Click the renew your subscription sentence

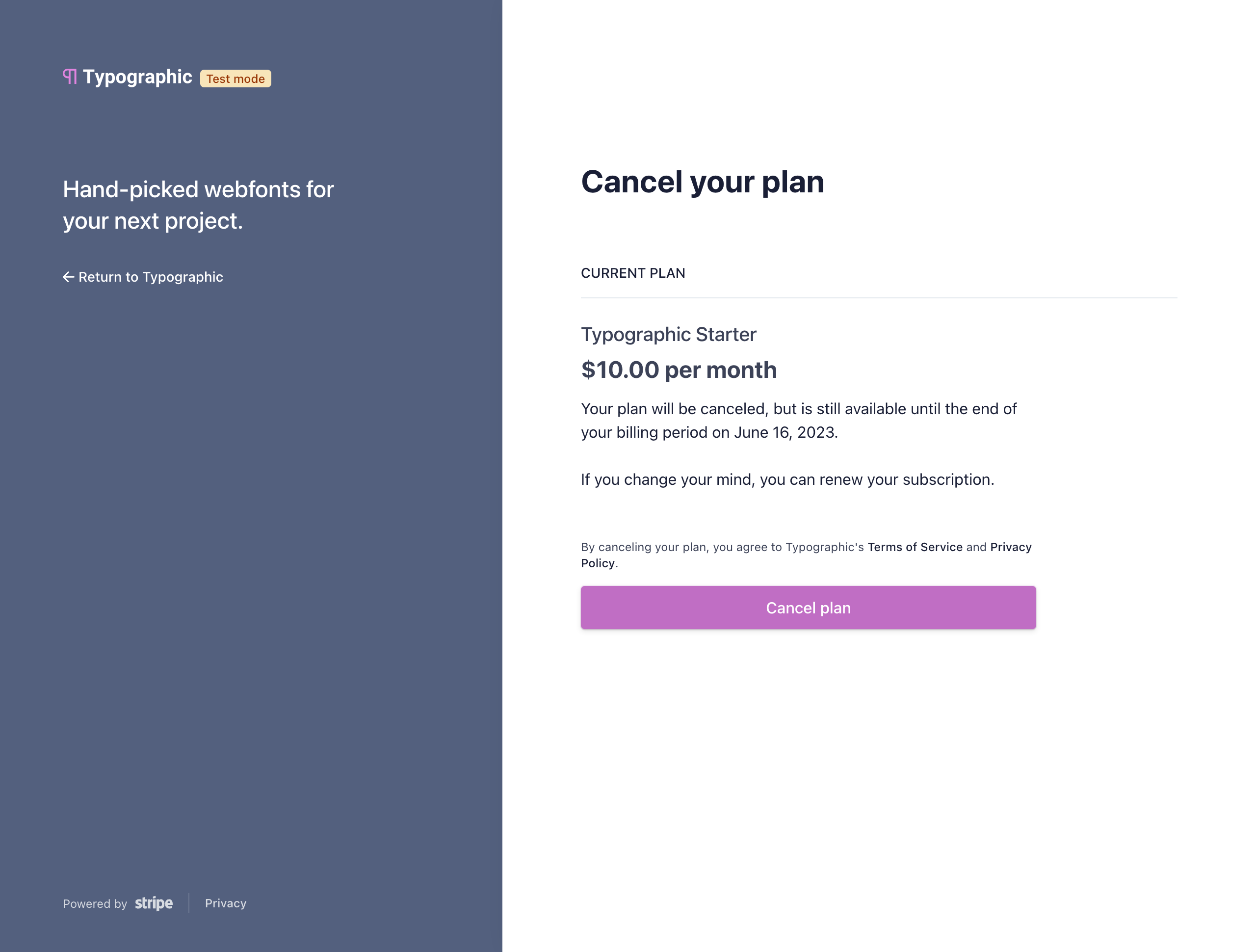[x=787, y=479]
